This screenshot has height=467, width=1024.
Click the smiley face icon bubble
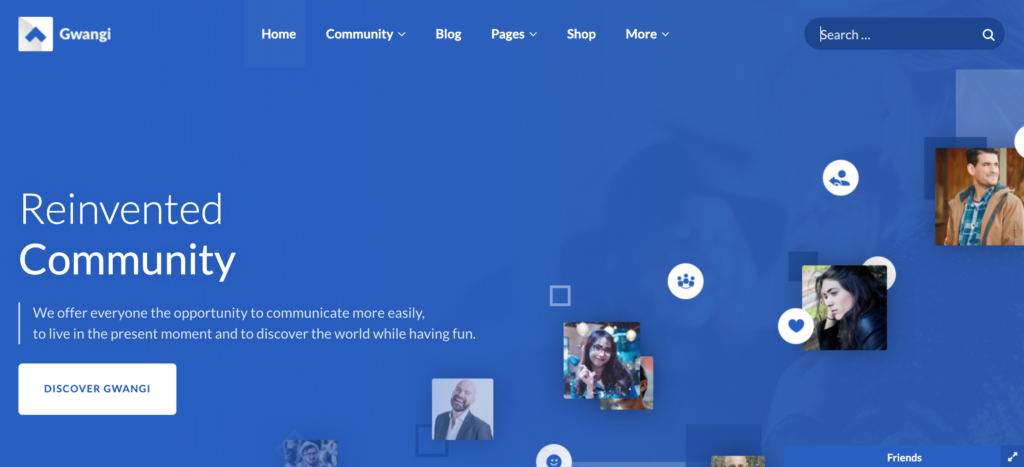[x=554, y=457]
